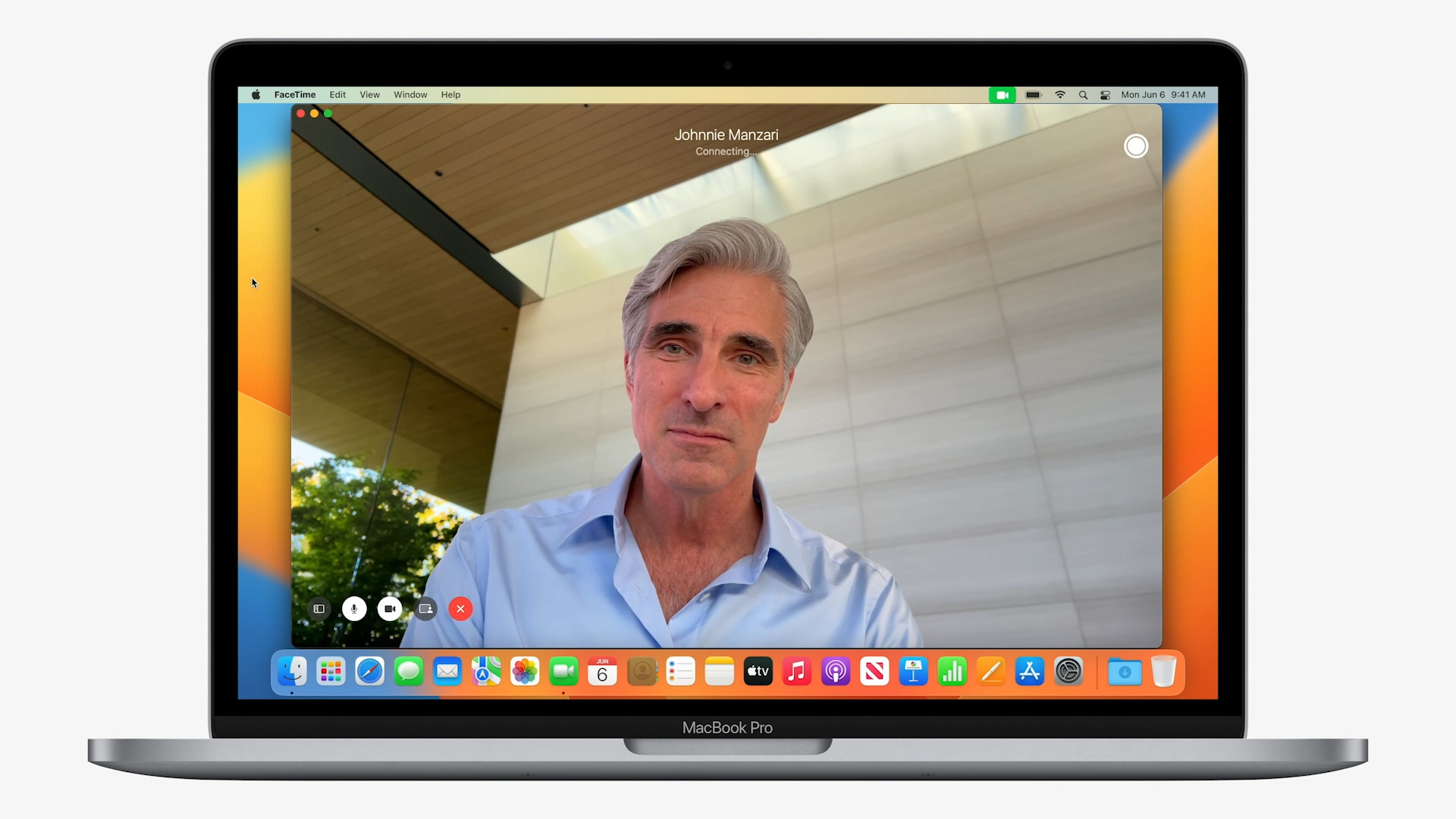Toggle full screen with the green window button
This screenshot has height=819, width=1456.
328,113
